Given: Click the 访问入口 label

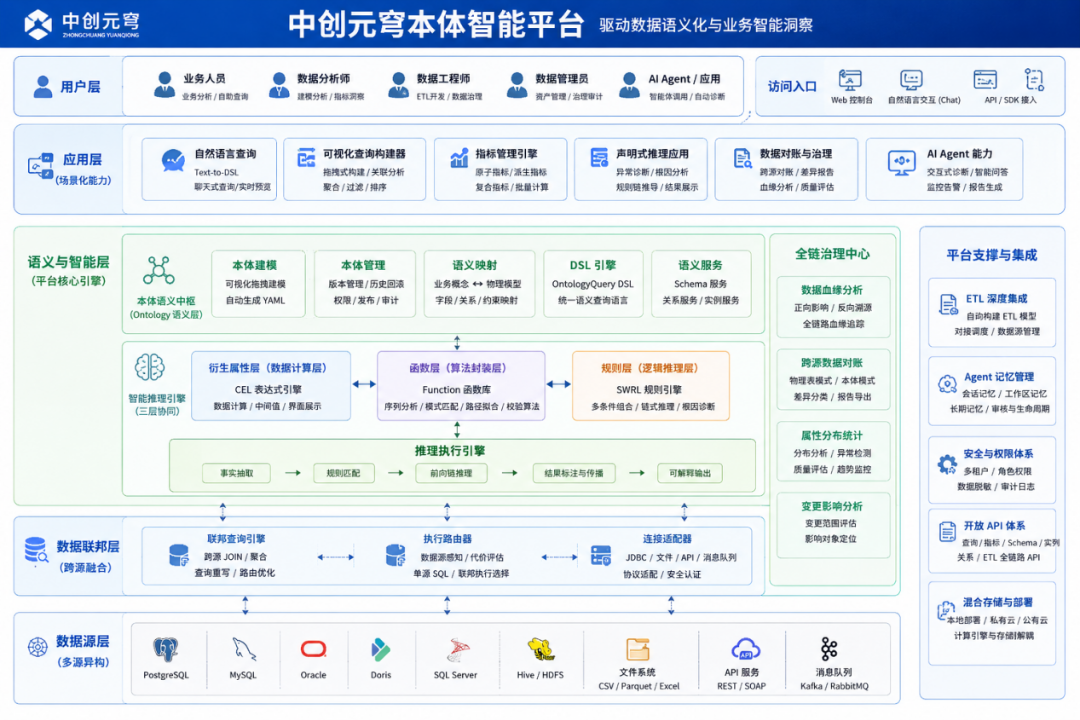Looking at the screenshot, I should click(x=792, y=87).
